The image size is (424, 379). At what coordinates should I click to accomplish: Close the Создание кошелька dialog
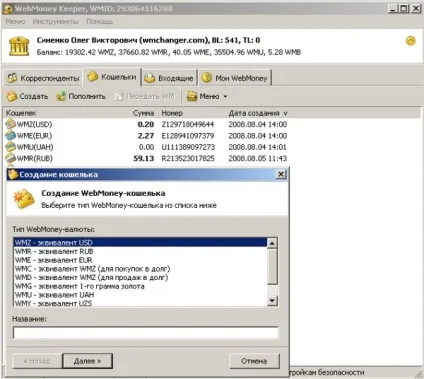click(x=281, y=174)
